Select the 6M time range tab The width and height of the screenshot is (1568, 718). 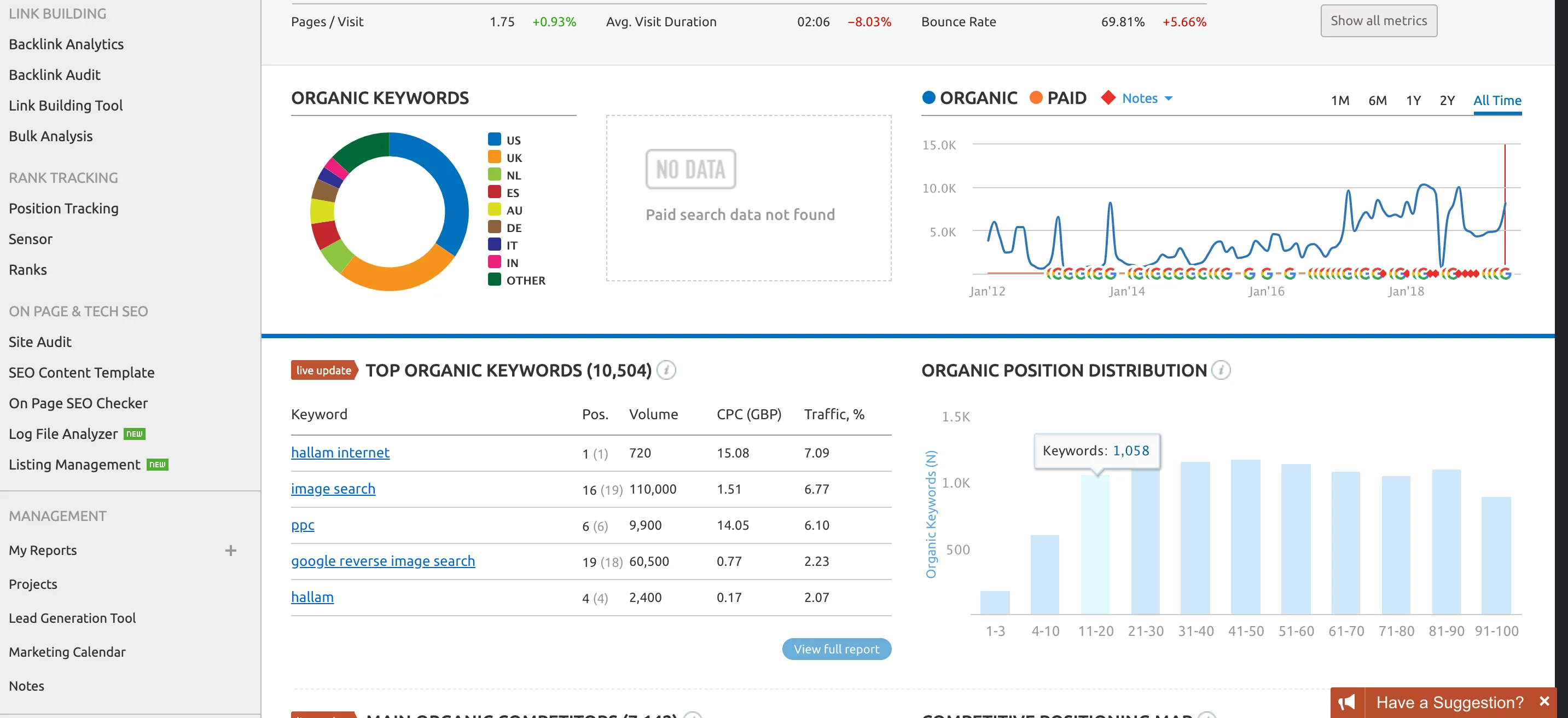(x=1378, y=101)
